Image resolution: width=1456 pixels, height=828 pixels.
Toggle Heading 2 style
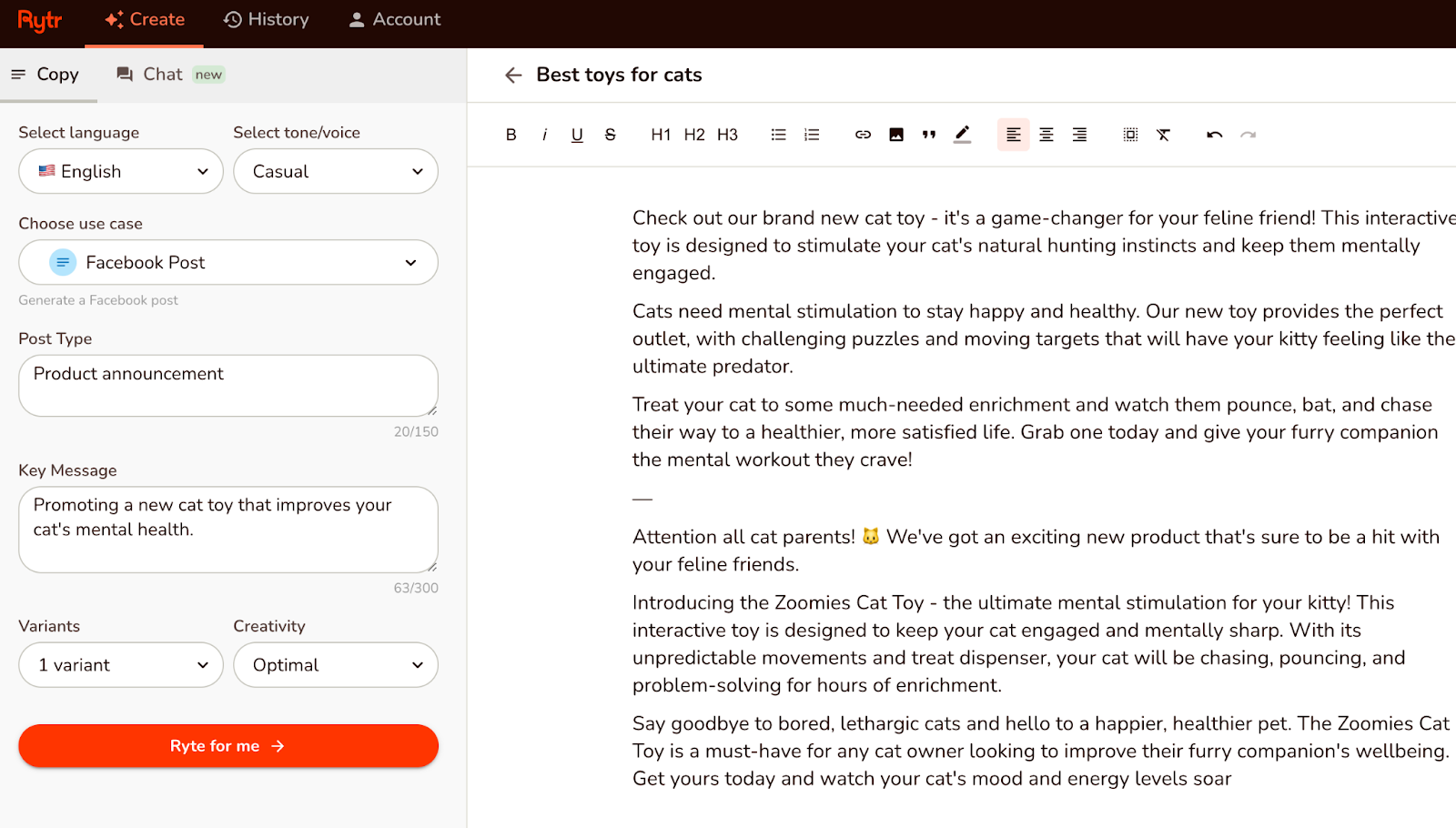pos(693,134)
